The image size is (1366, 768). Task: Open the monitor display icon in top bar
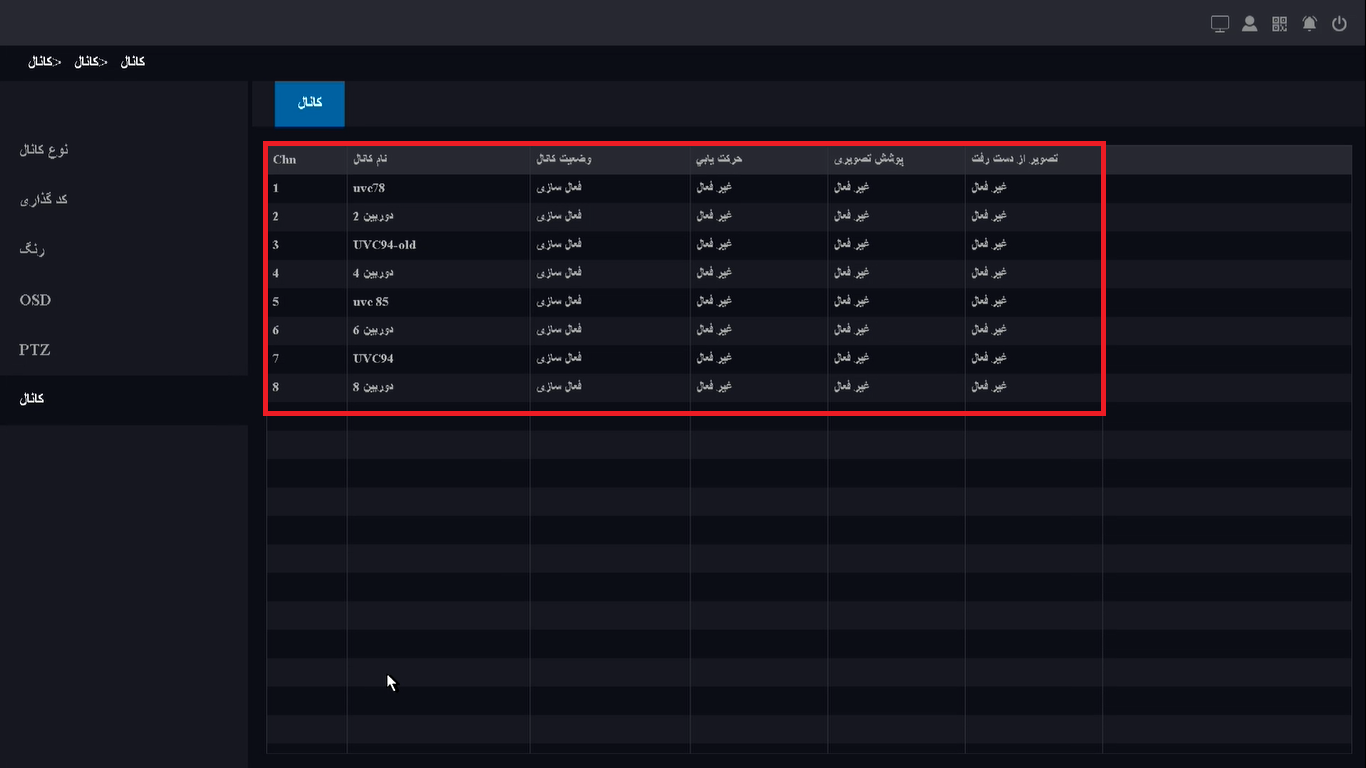click(x=1220, y=24)
